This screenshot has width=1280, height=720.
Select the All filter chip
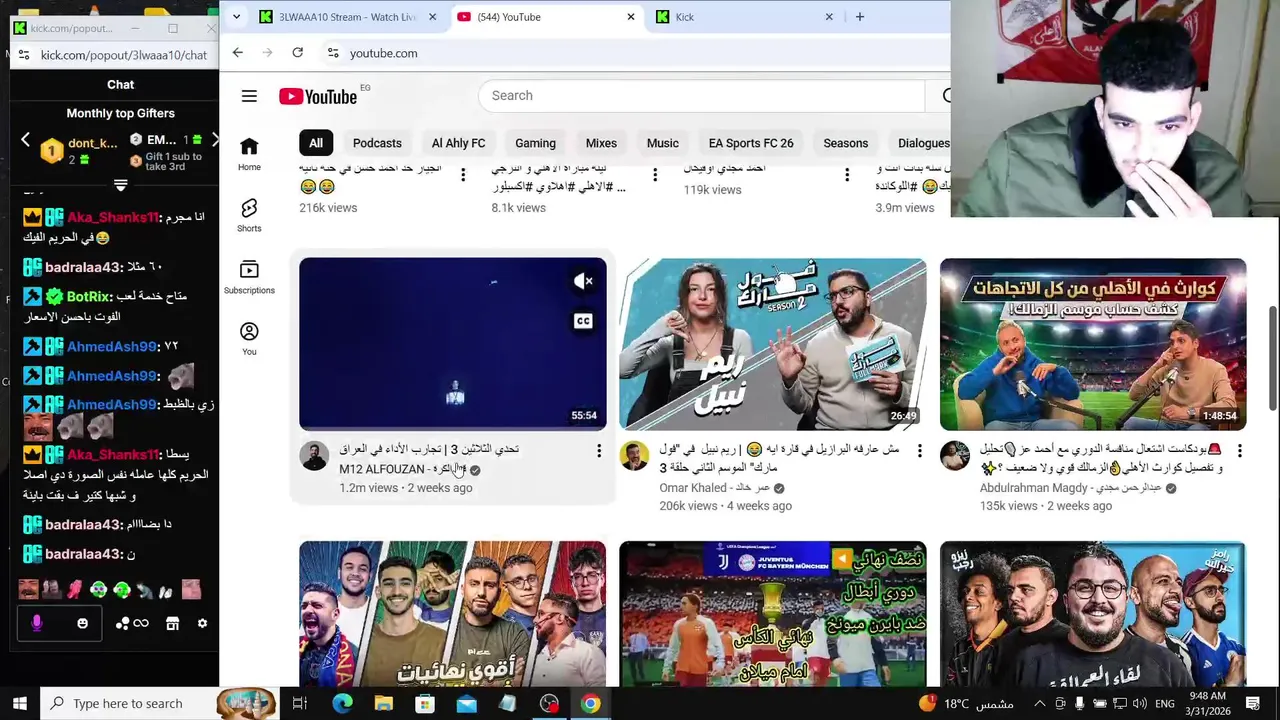tap(316, 143)
